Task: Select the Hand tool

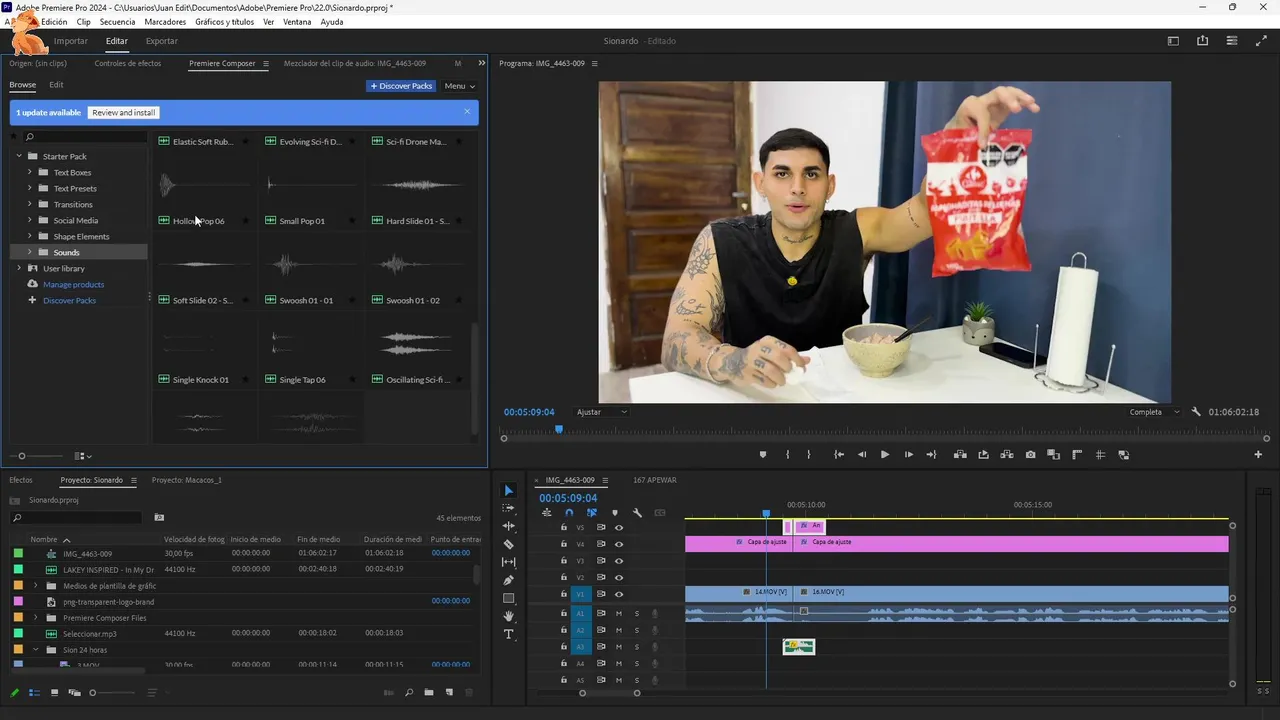Action: (x=508, y=616)
